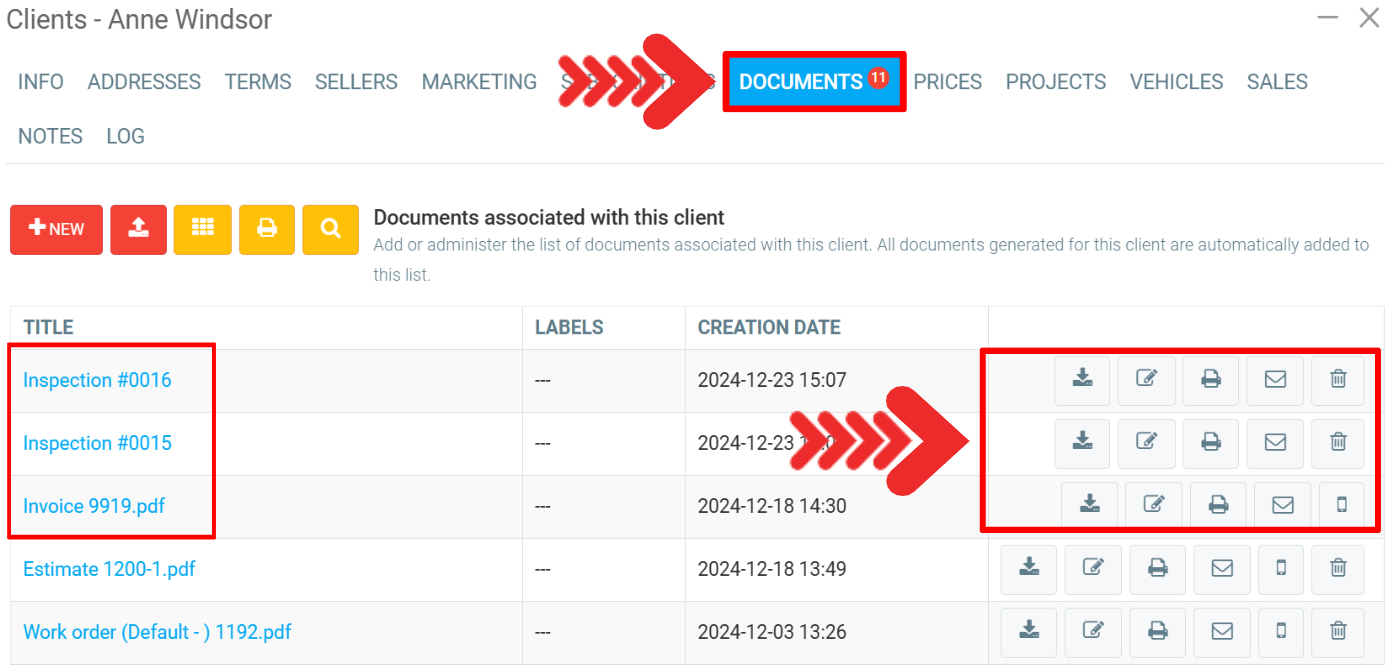Click the red NEW button
The width and height of the screenshot is (1385, 667).
click(x=57, y=229)
